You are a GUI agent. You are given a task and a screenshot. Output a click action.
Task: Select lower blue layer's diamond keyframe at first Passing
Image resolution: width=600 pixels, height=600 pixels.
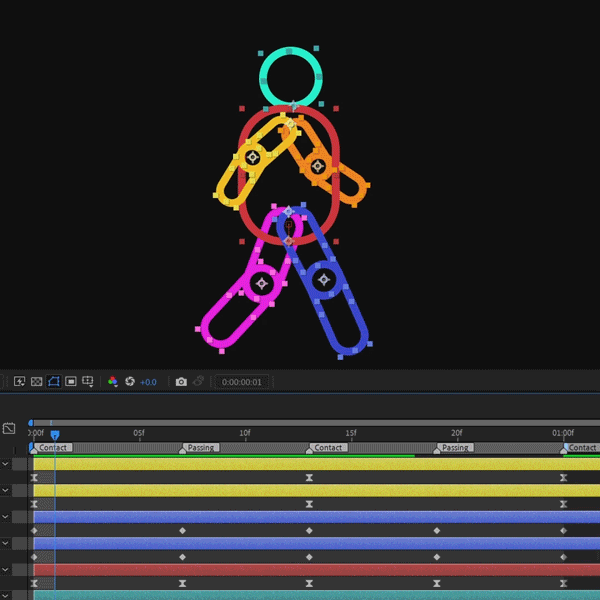point(183,557)
